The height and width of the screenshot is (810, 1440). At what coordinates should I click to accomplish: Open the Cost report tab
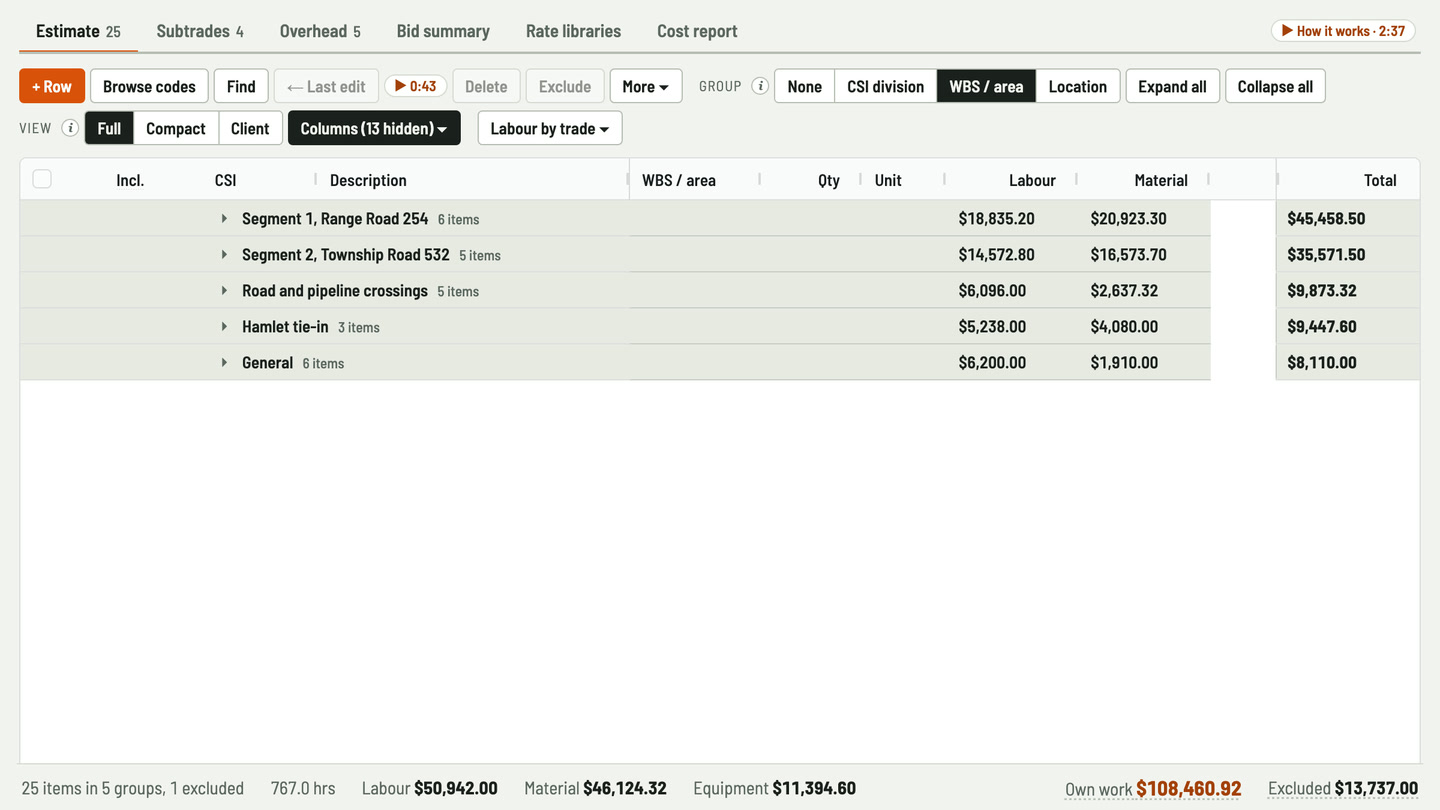(697, 31)
